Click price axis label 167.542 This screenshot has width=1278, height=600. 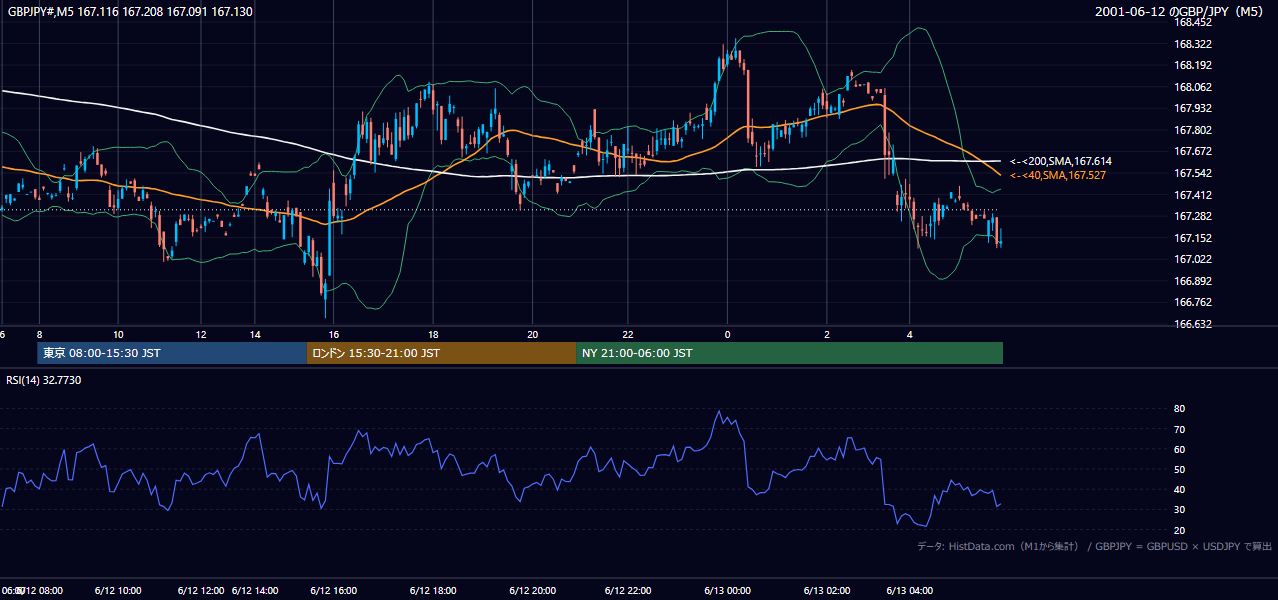[1192, 173]
